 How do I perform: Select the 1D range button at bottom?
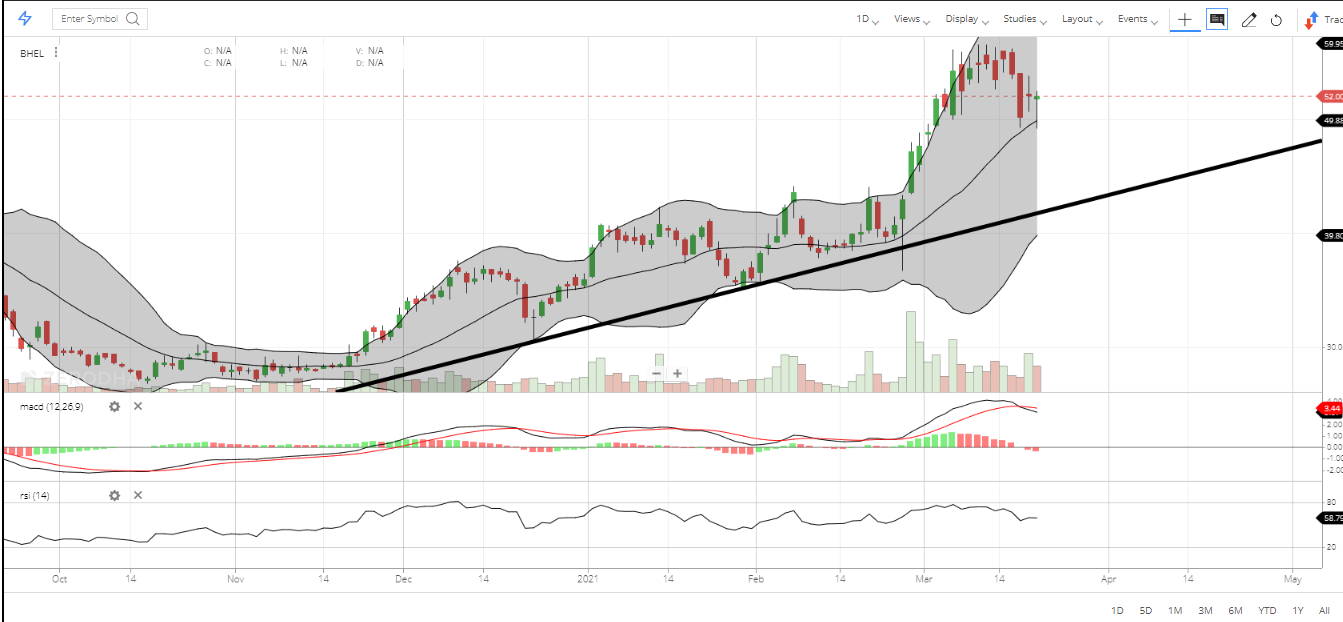[1117, 610]
